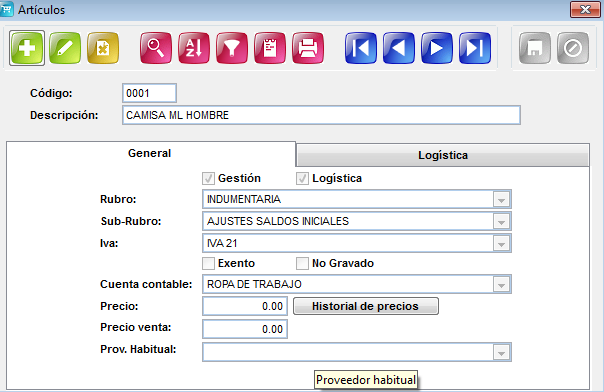Expand the Rubro dropdown
604x392 pixels.
501,199
